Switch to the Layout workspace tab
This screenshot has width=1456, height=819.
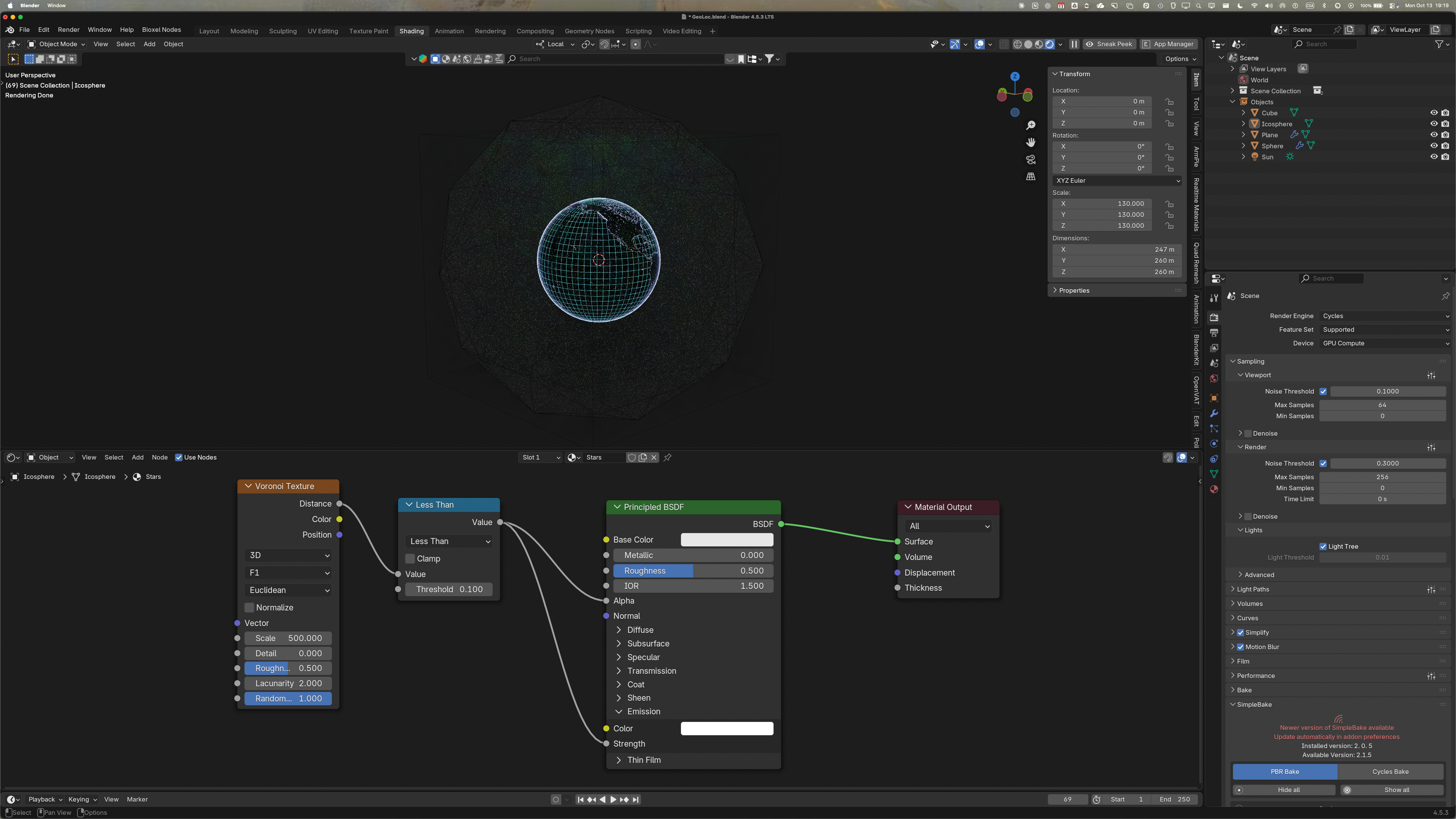click(x=209, y=31)
